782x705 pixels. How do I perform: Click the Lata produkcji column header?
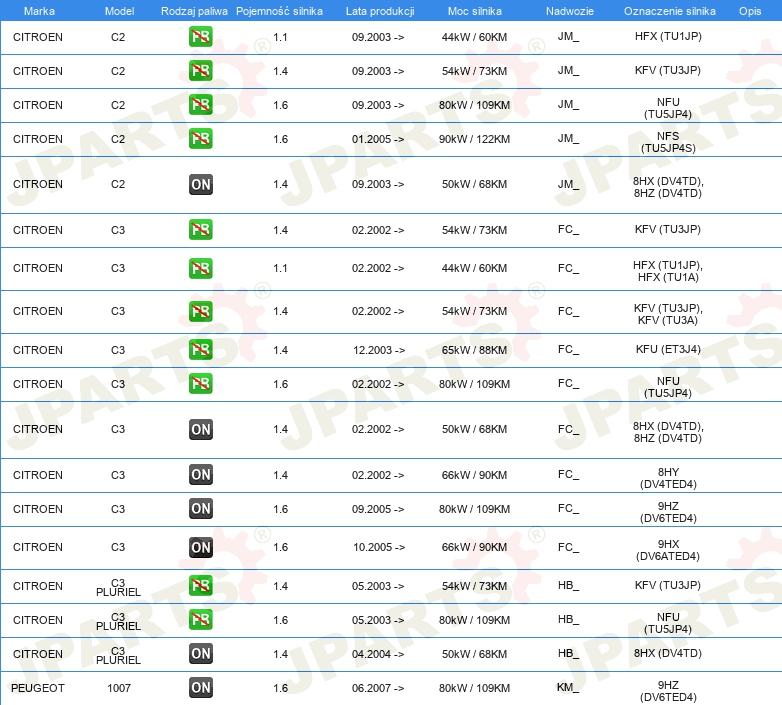[x=380, y=11]
